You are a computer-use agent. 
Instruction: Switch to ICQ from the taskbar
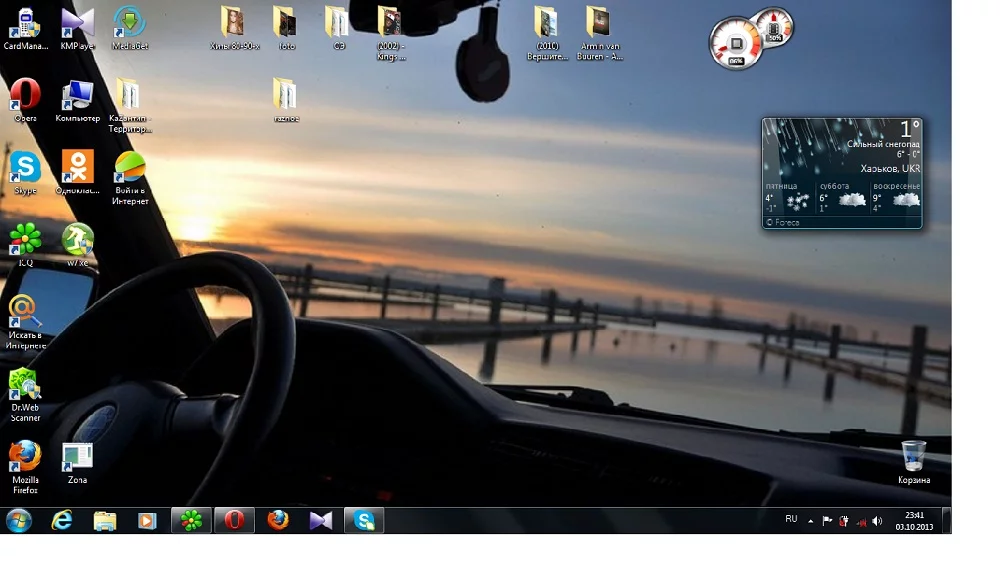coord(191,520)
